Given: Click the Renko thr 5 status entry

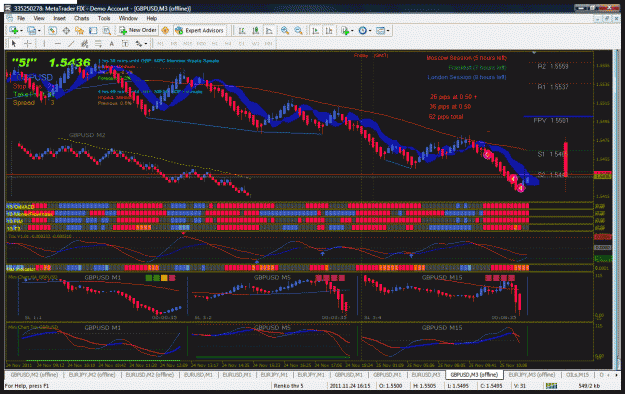Looking at the screenshot, I should pyautogui.click(x=289, y=386).
